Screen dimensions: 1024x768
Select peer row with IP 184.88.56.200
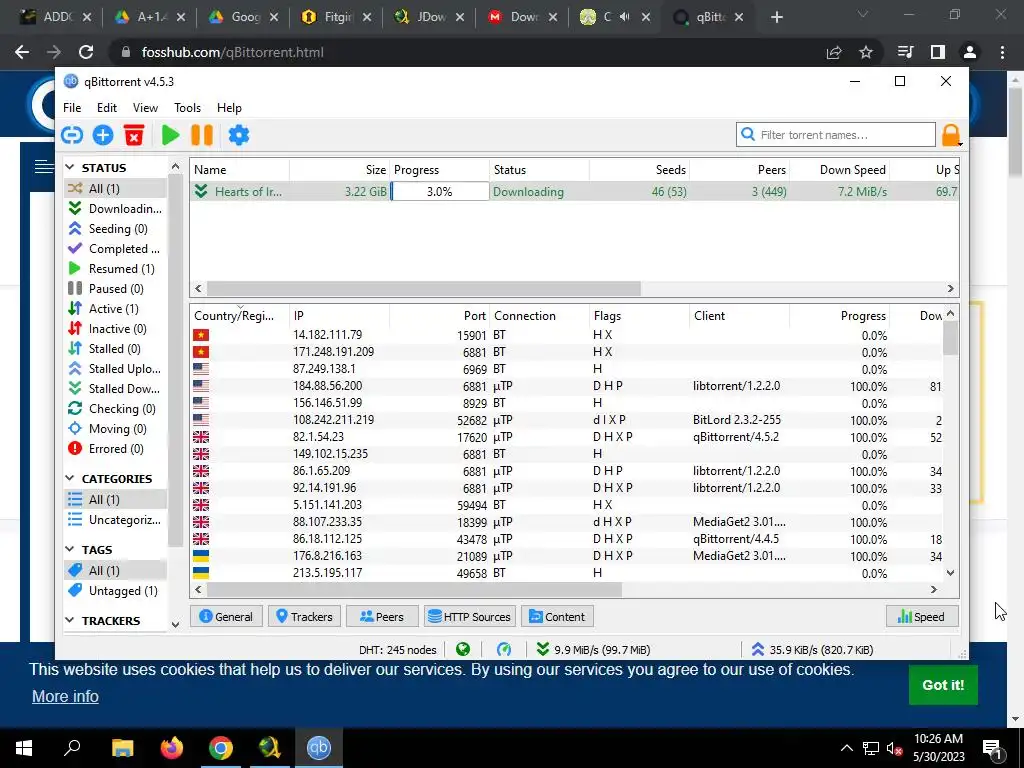click(x=567, y=386)
